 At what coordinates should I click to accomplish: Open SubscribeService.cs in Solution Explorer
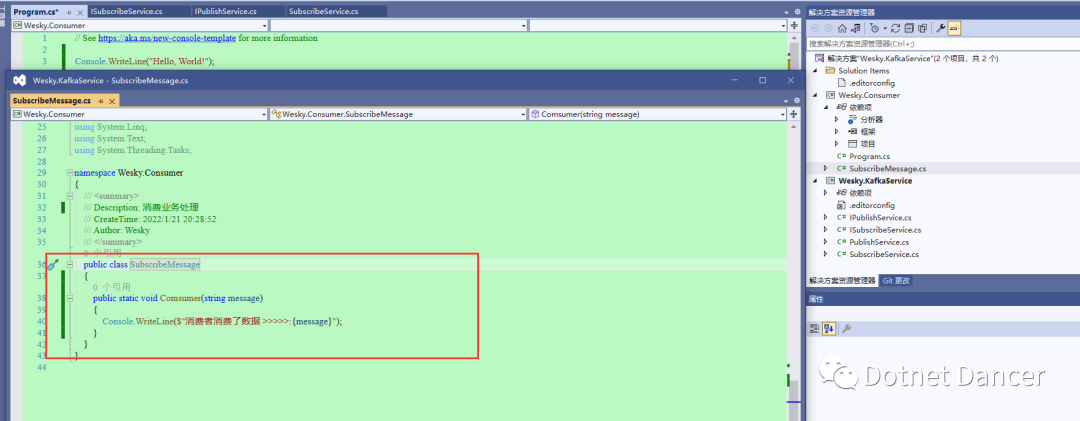point(884,254)
